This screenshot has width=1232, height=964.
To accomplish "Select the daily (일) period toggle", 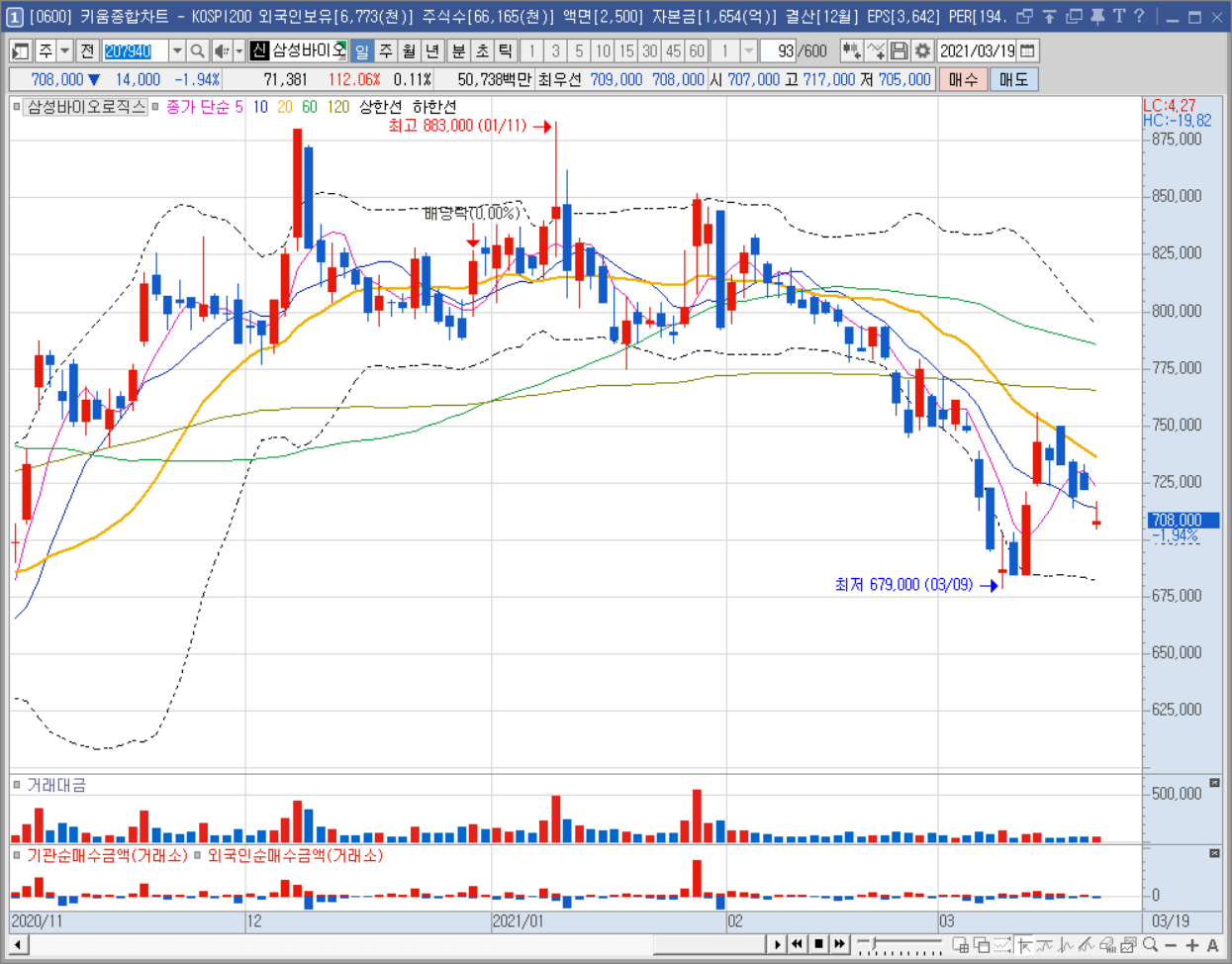I will pyautogui.click(x=362, y=50).
